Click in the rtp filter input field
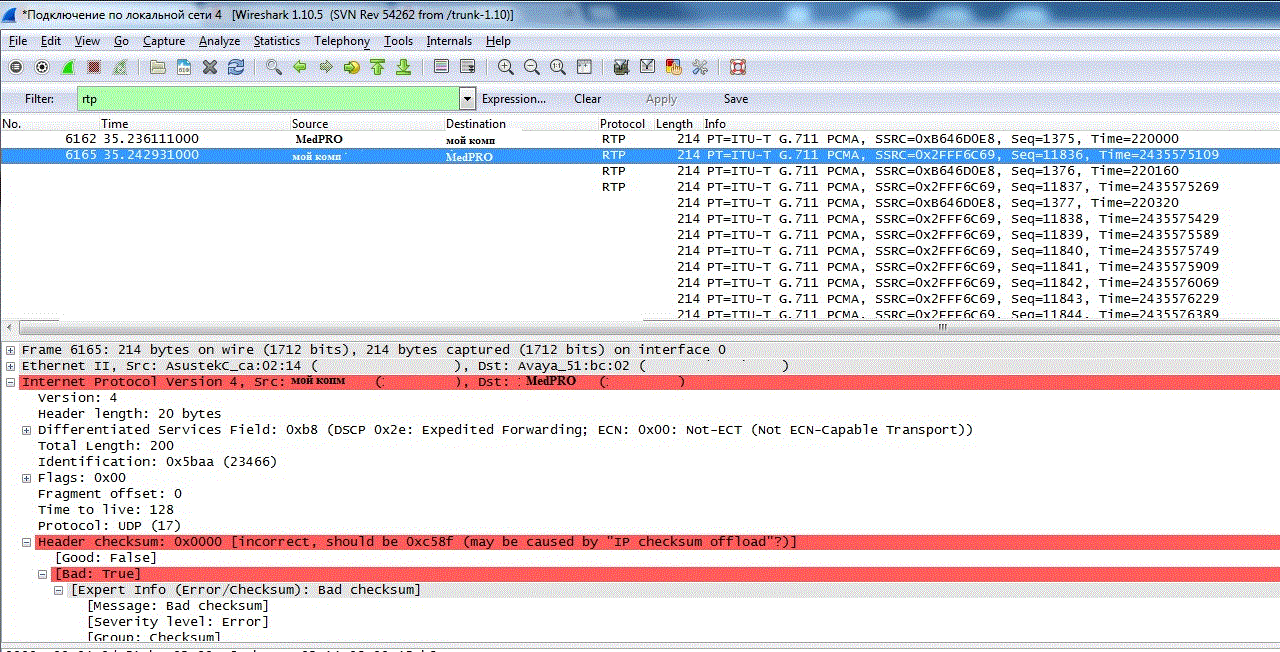This screenshot has height=652, width=1280. 268,99
